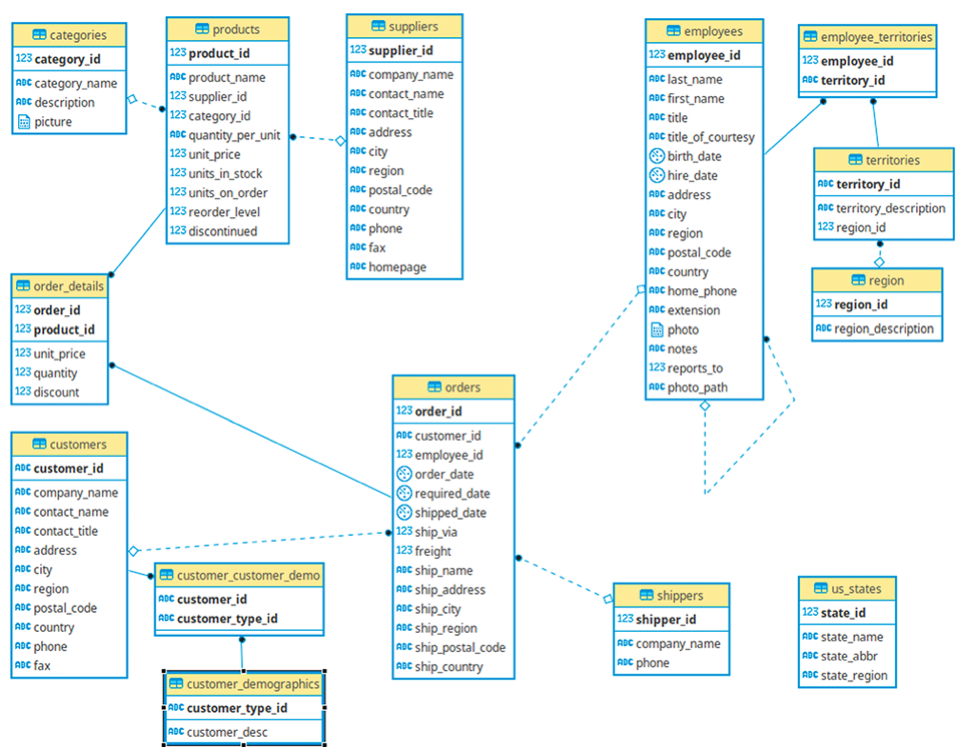Select the territory_description column in territories
Image resolution: width=974 pixels, height=747 pixels.
882,207
